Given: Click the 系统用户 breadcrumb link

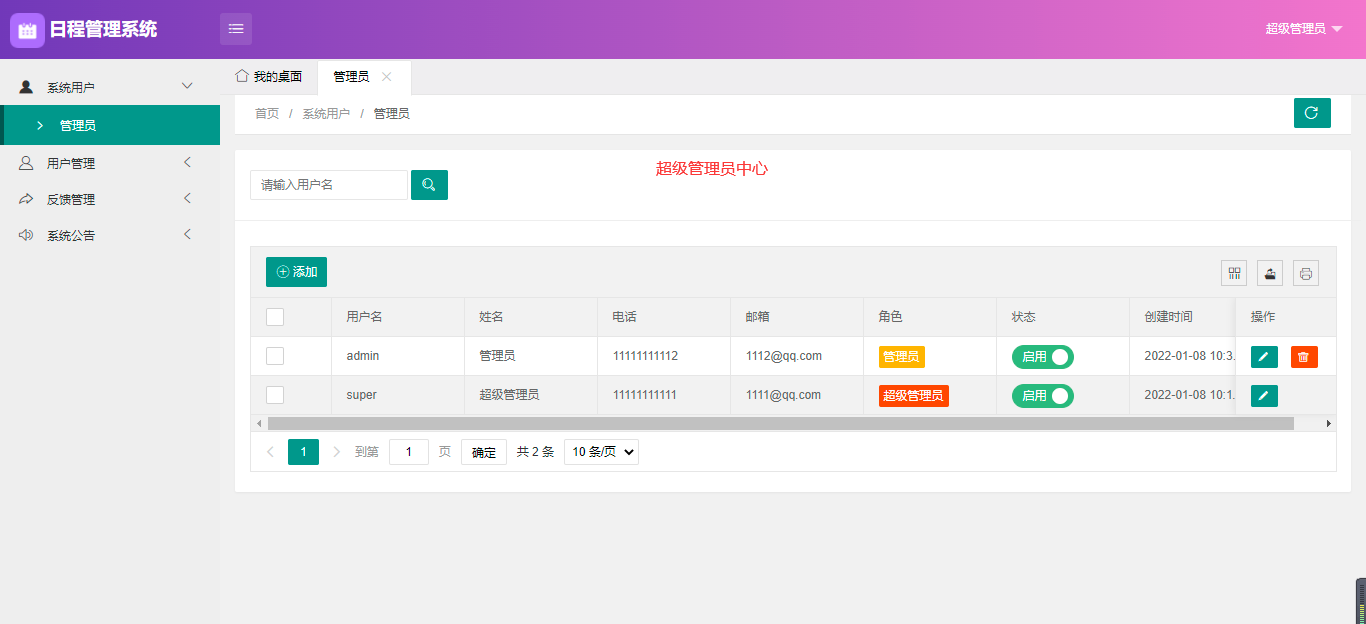Looking at the screenshot, I should (326, 114).
